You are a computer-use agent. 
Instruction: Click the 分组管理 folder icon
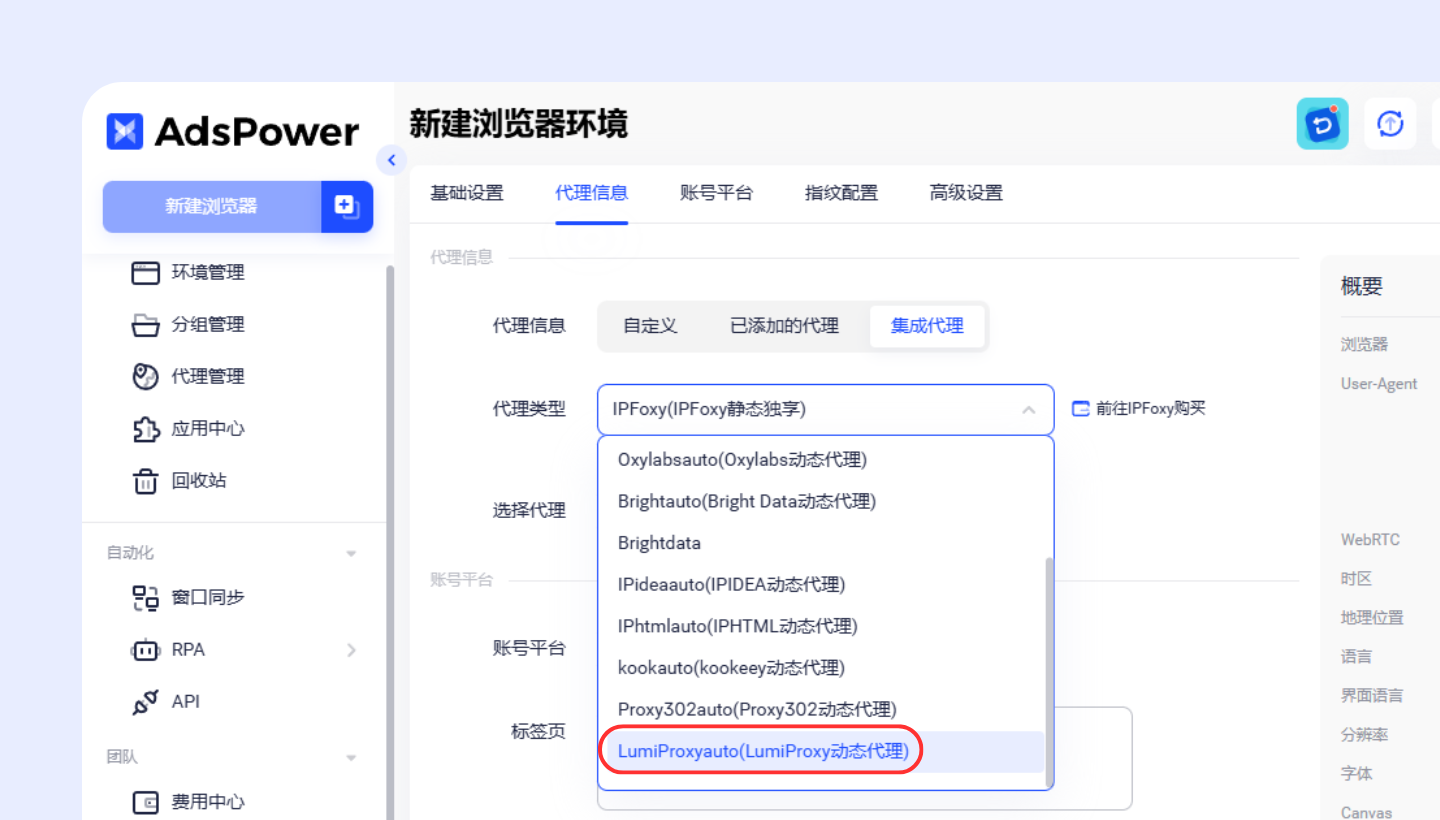[146, 325]
